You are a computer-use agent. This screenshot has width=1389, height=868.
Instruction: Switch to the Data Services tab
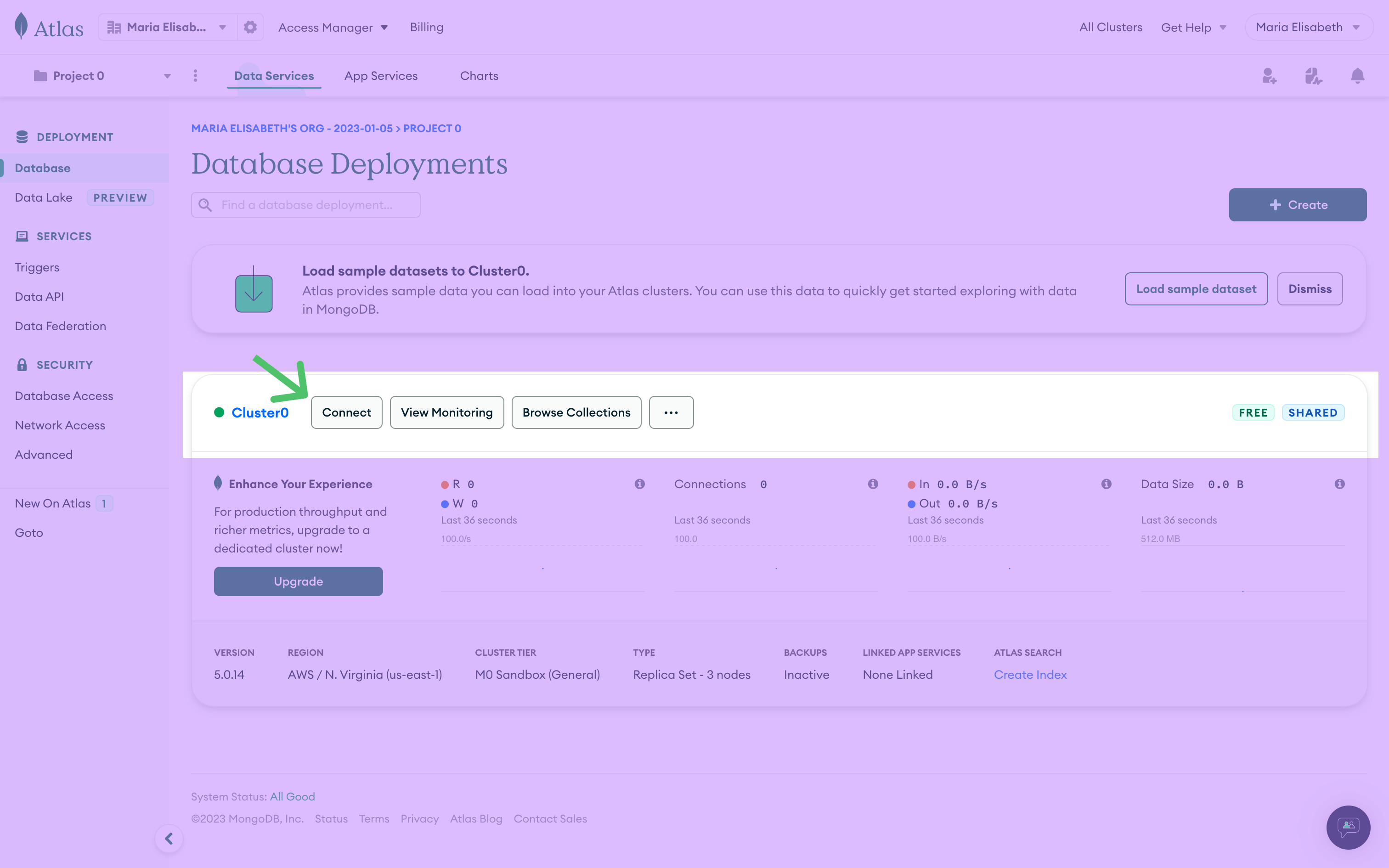pos(274,76)
